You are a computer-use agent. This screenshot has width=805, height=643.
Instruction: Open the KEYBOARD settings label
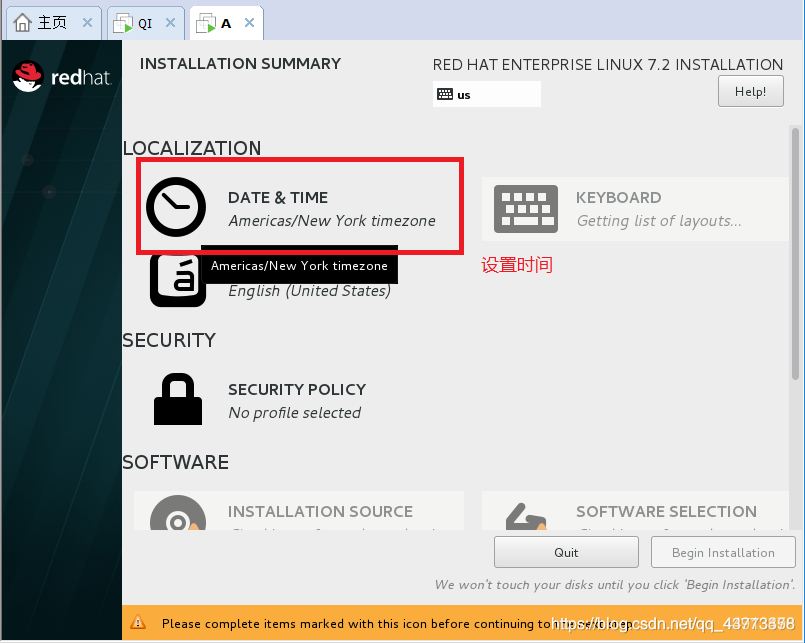click(x=618, y=198)
